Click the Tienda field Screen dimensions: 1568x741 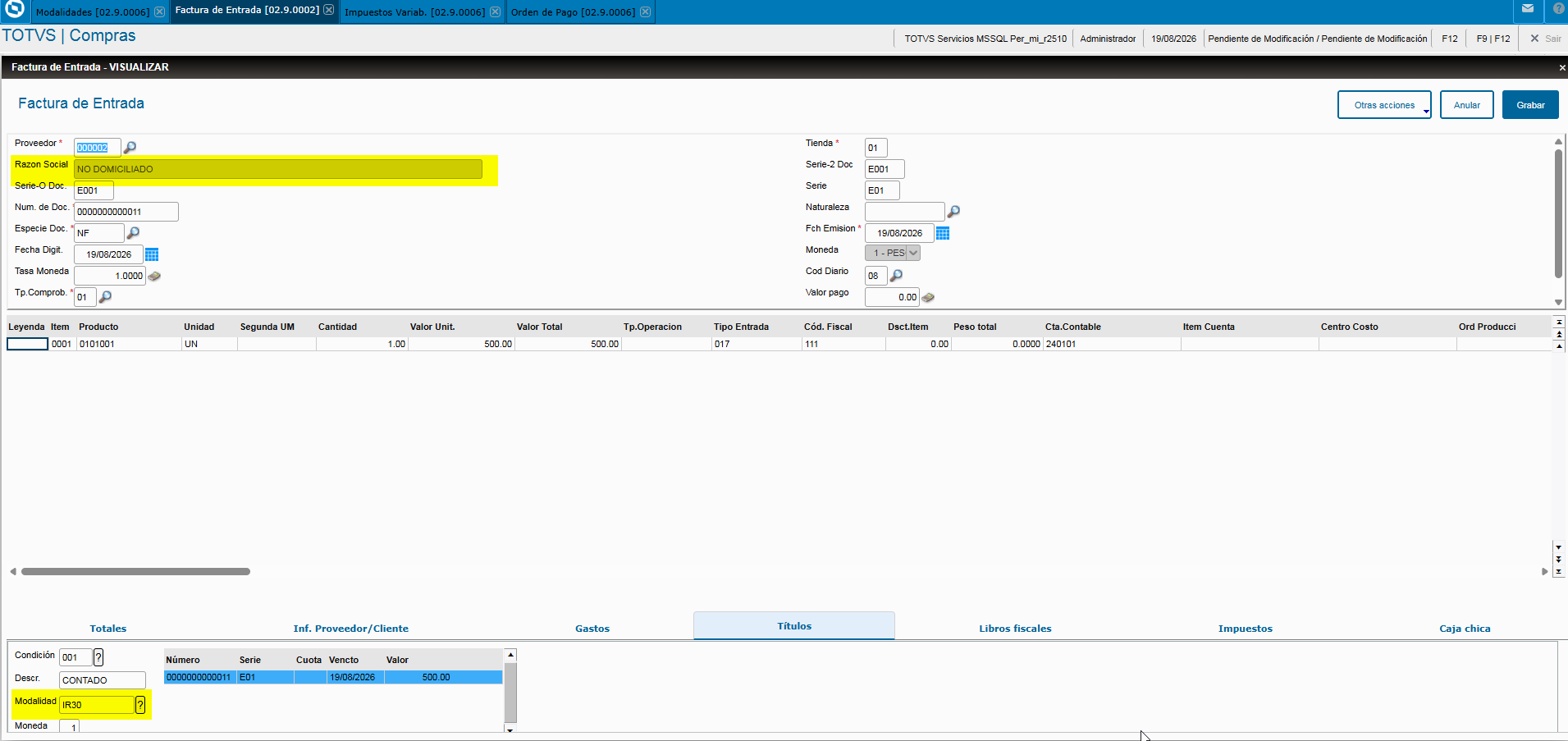click(x=876, y=148)
